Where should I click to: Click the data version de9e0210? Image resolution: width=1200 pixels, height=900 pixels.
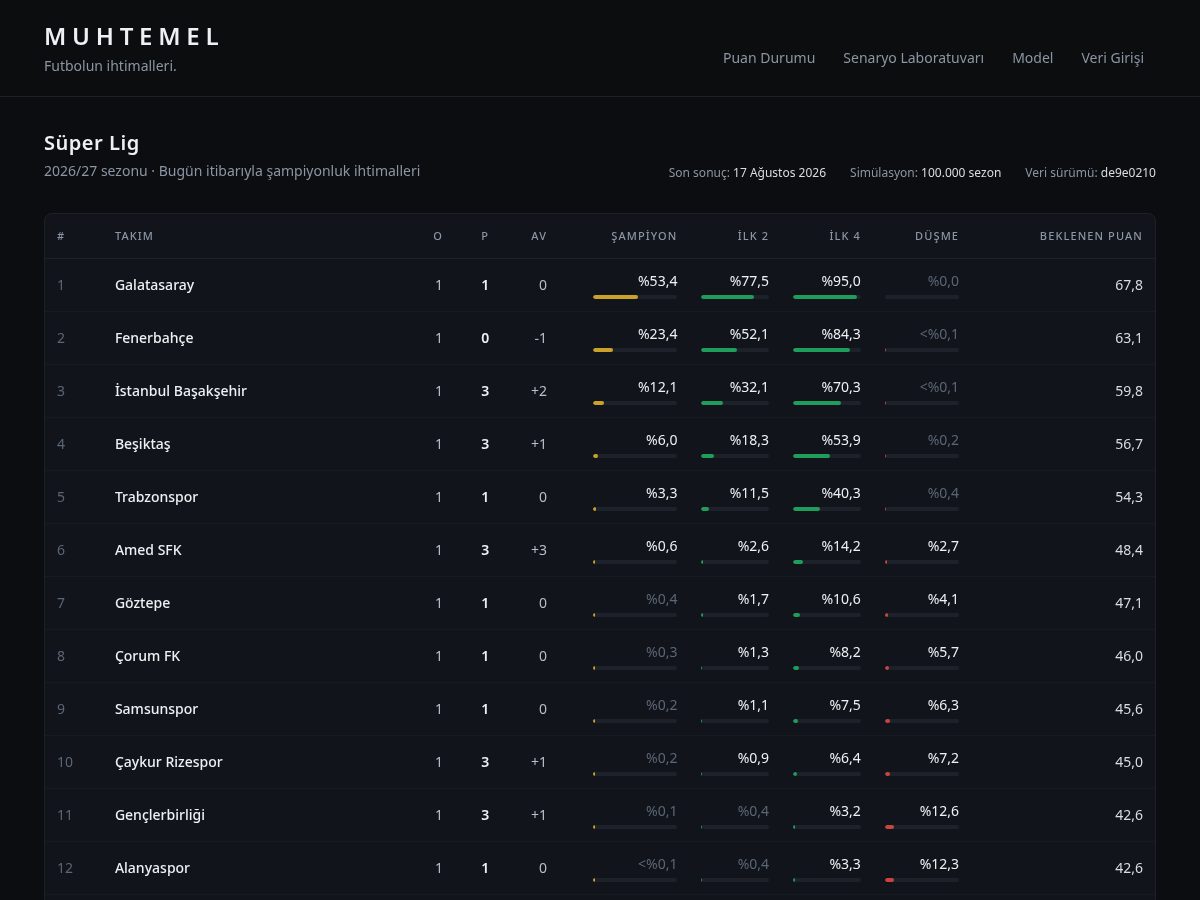[1128, 173]
